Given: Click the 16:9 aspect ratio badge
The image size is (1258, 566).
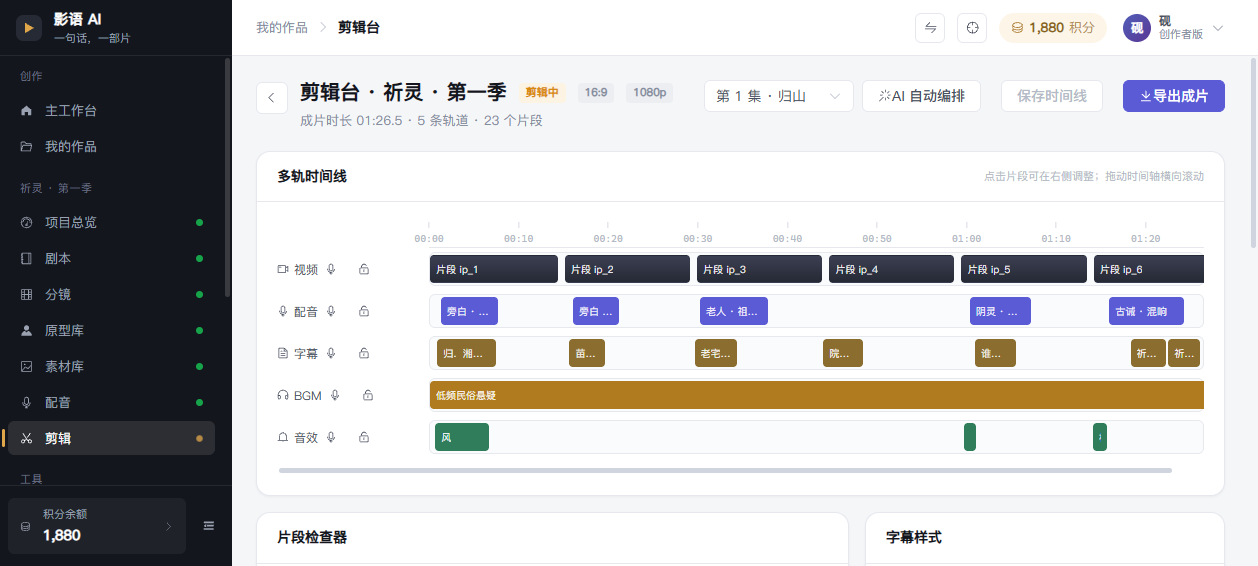Looking at the screenshot, I should tap(596, 92).
